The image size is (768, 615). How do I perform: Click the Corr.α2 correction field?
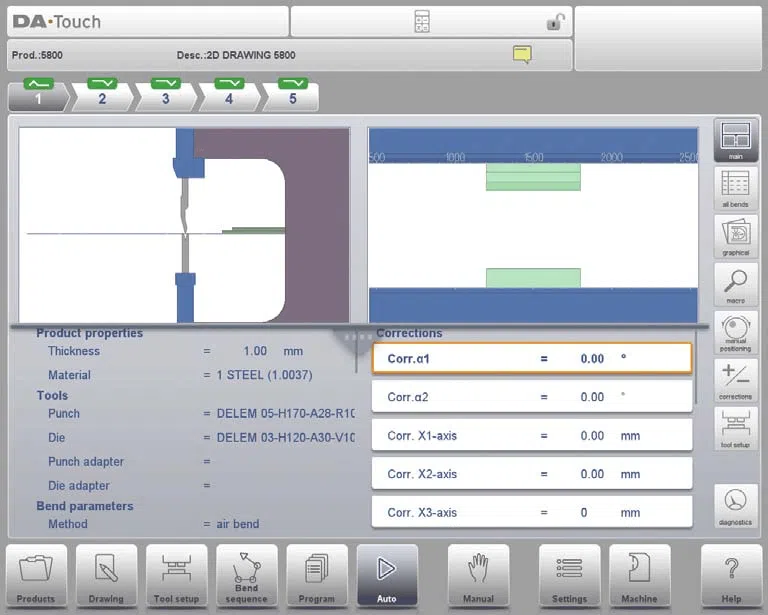coord(532,397)
